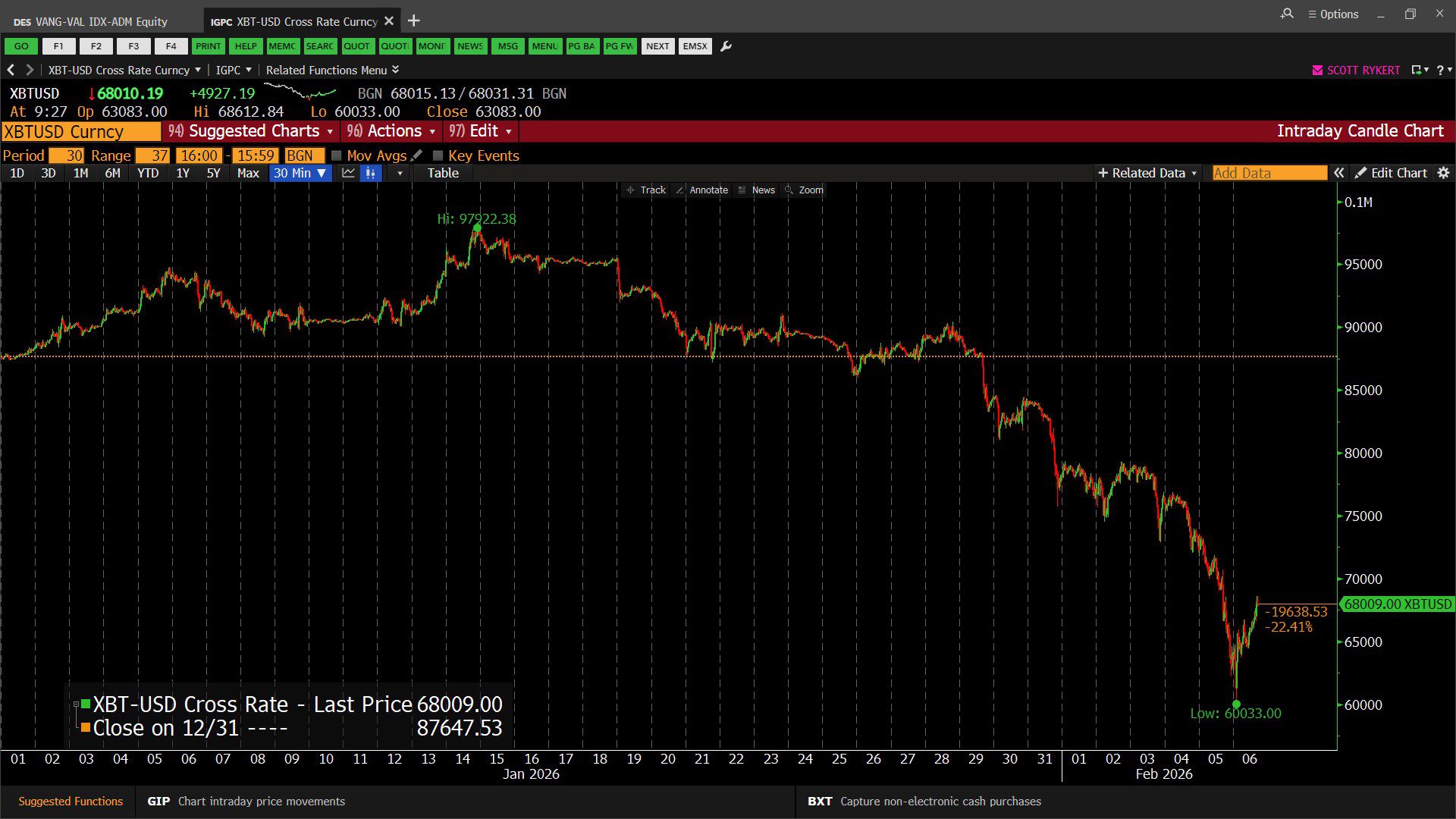Switch to VANG-VAL IDX-ADM Equity tab

click(x=102, y=21)
